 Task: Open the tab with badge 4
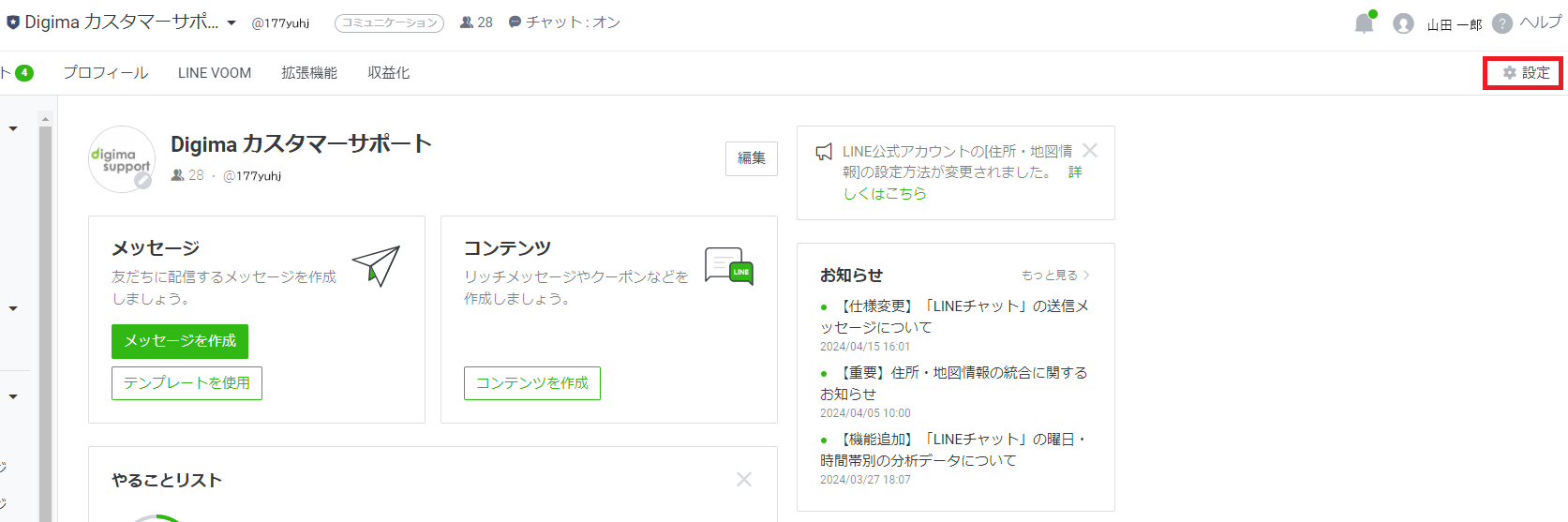click(x=17, y=72)
